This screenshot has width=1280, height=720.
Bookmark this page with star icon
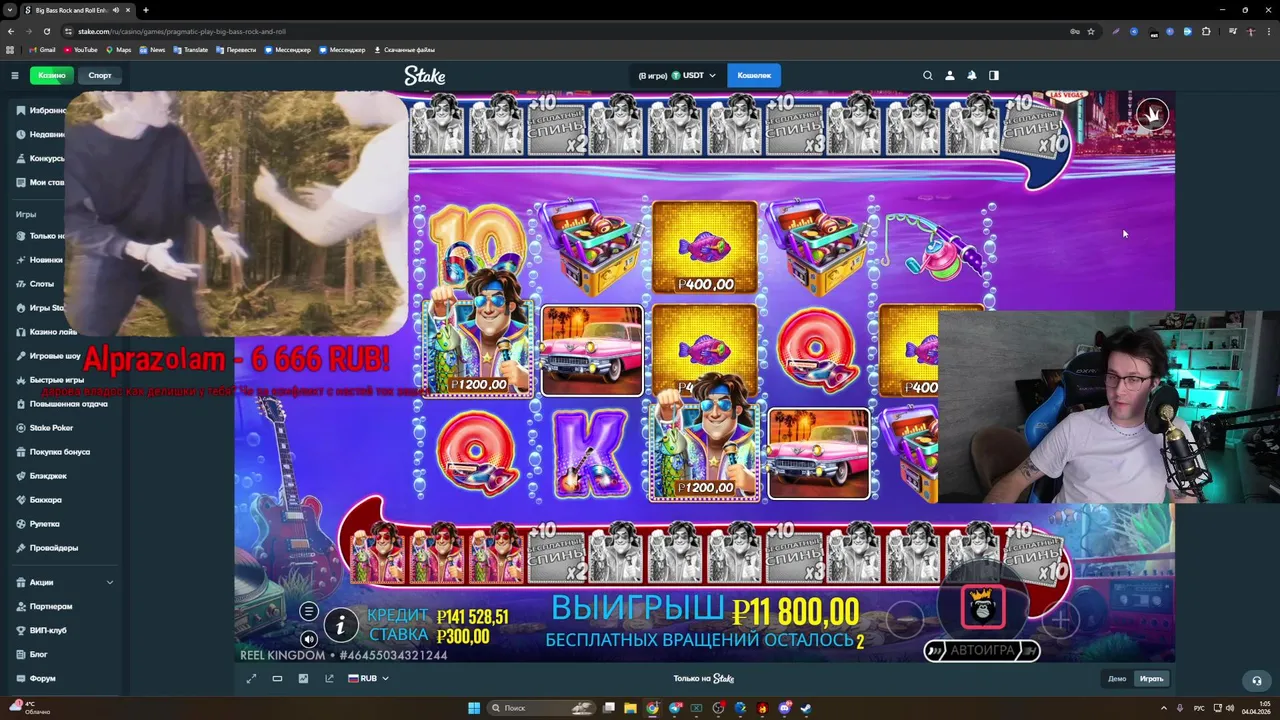click(x=1091, y=31)
